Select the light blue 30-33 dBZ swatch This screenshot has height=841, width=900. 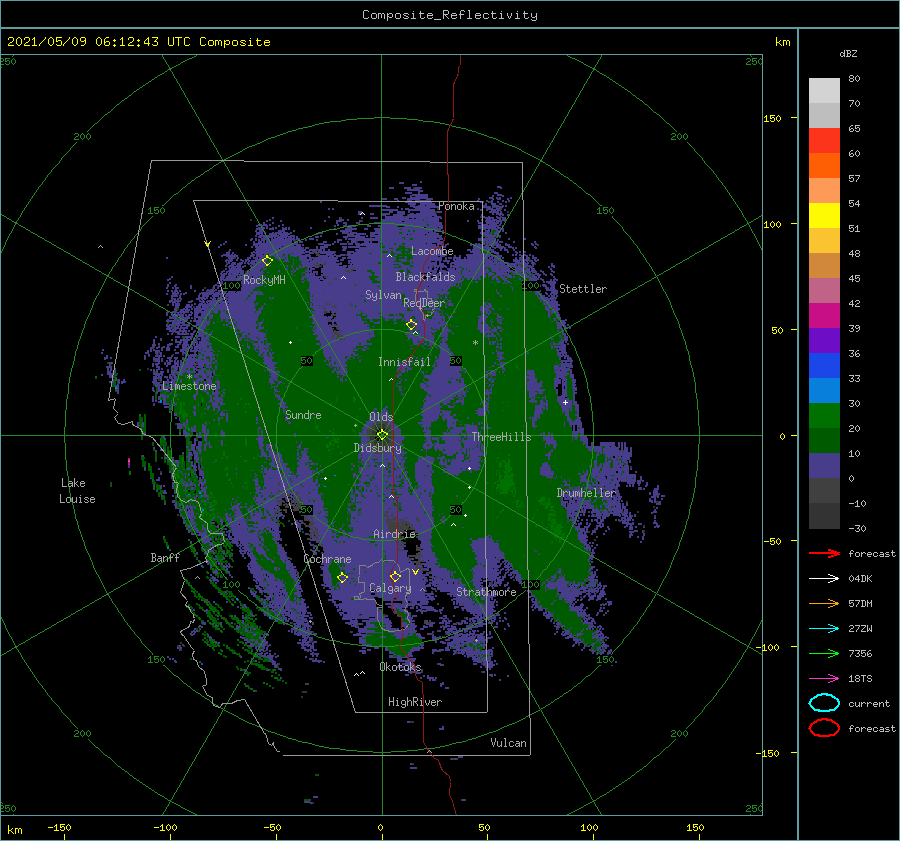point(824,390)
